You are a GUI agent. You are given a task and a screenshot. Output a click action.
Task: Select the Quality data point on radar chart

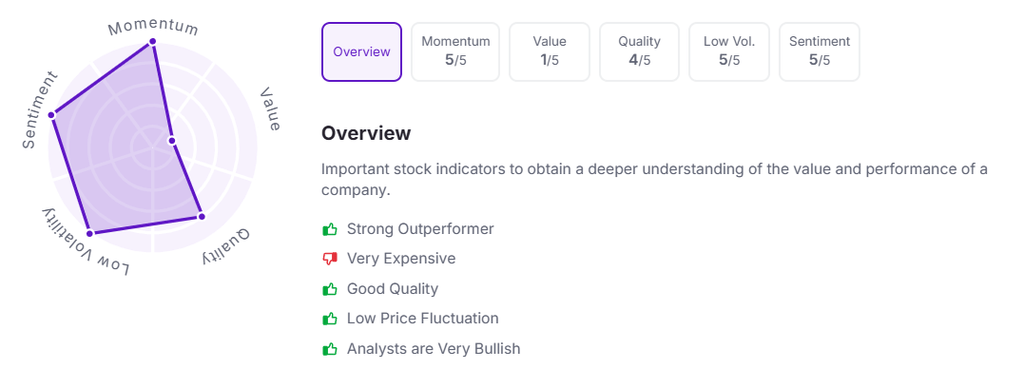(201, 216)
